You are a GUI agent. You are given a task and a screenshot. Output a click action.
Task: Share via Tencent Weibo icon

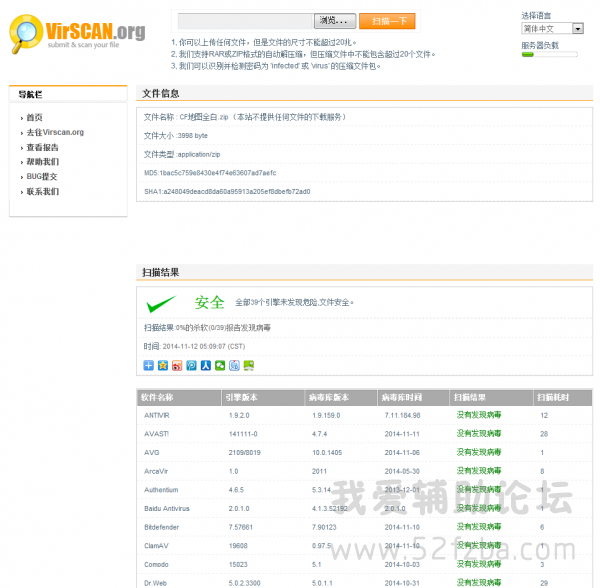[191, 365]
